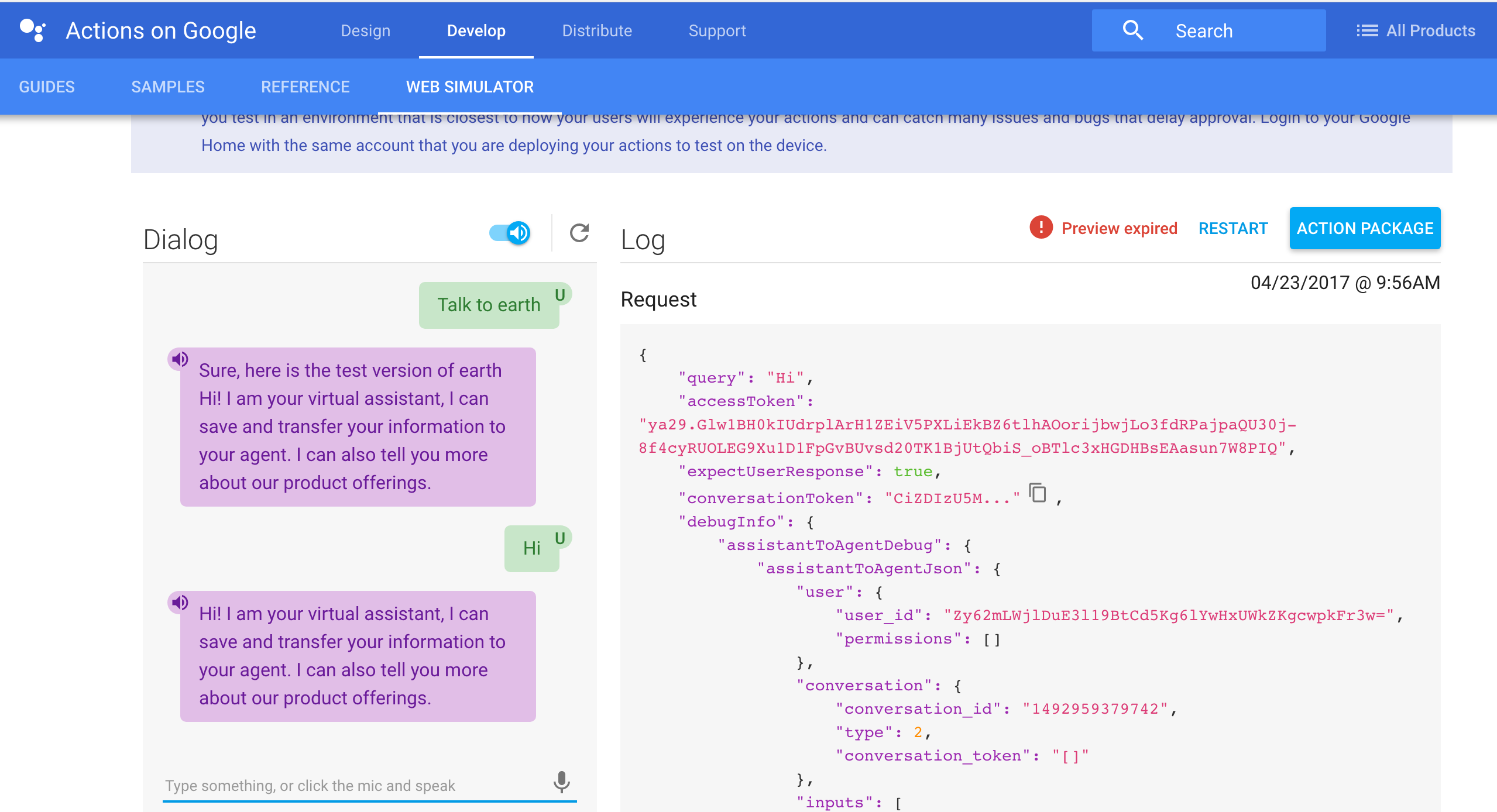Image resolution: width=1497 pixels, height=812 pixels.
Task: Play audio of first assistant response
Action: click(180, 359)
